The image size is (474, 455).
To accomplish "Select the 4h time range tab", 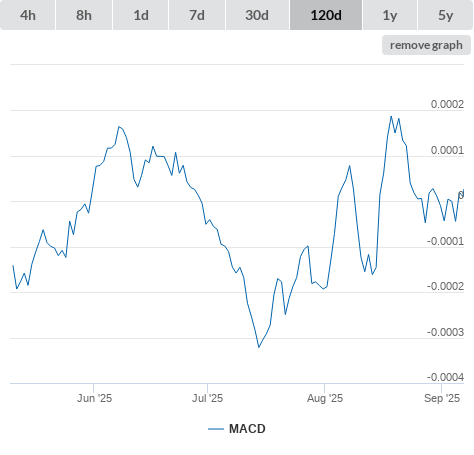I will point(28,15).
